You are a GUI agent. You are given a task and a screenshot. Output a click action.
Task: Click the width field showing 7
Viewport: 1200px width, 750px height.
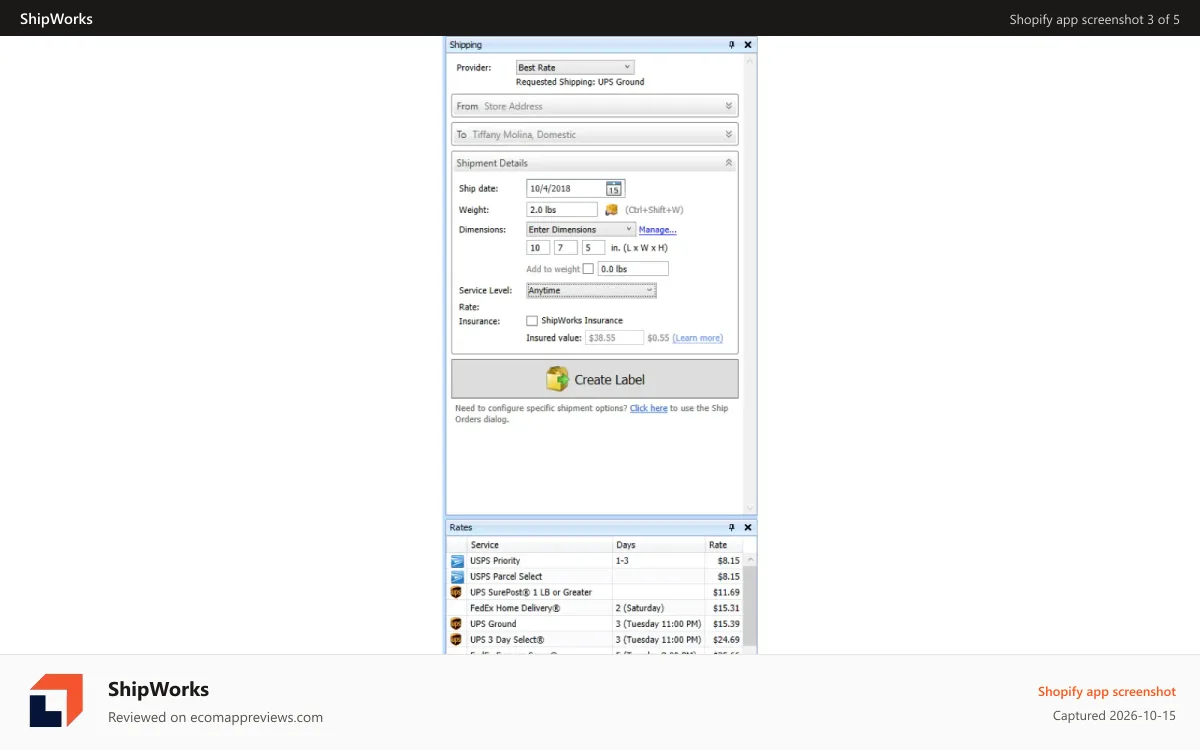[x=565, y=248]
